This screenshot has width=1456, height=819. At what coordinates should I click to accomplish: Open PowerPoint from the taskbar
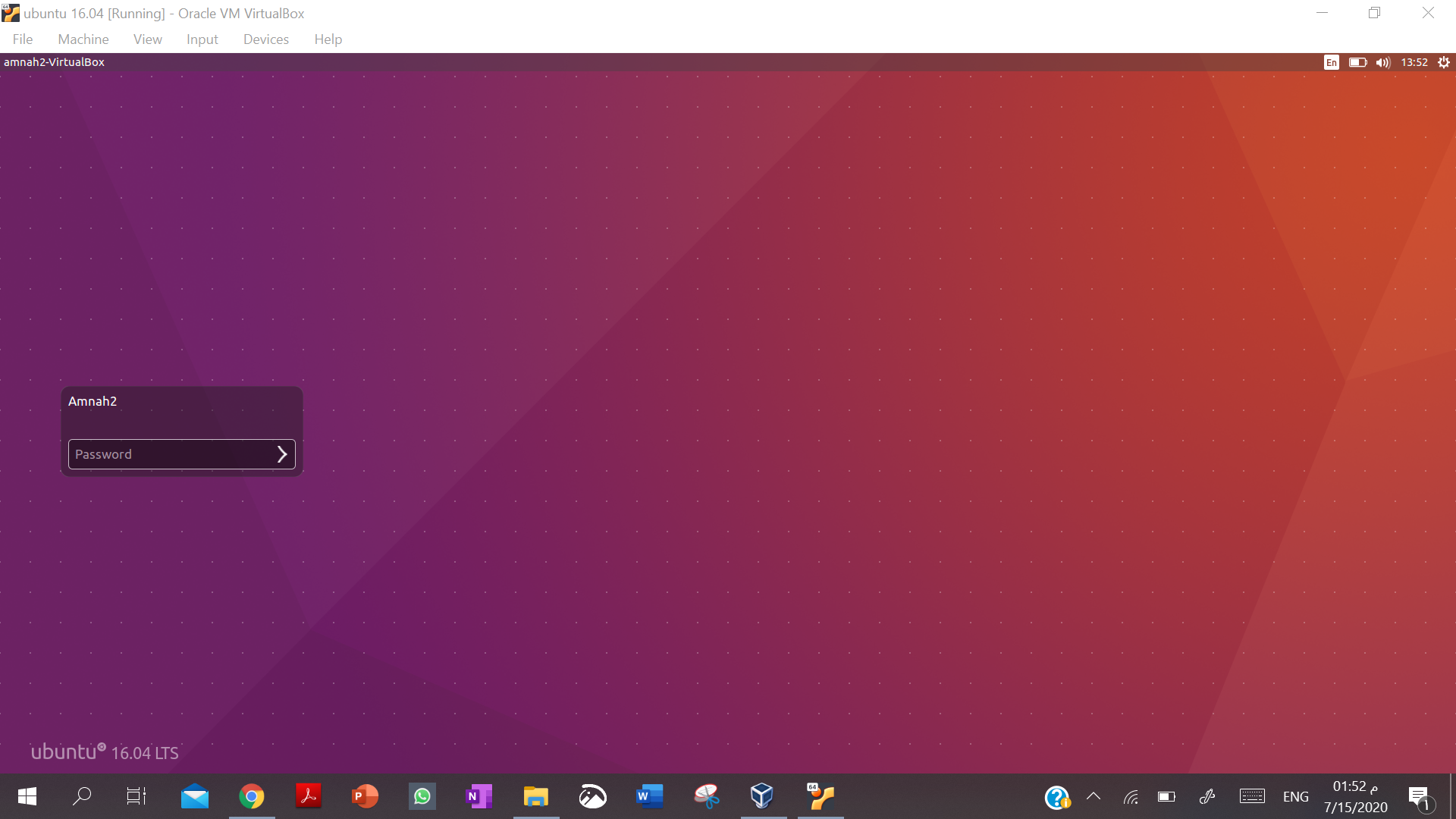(365, 796)
